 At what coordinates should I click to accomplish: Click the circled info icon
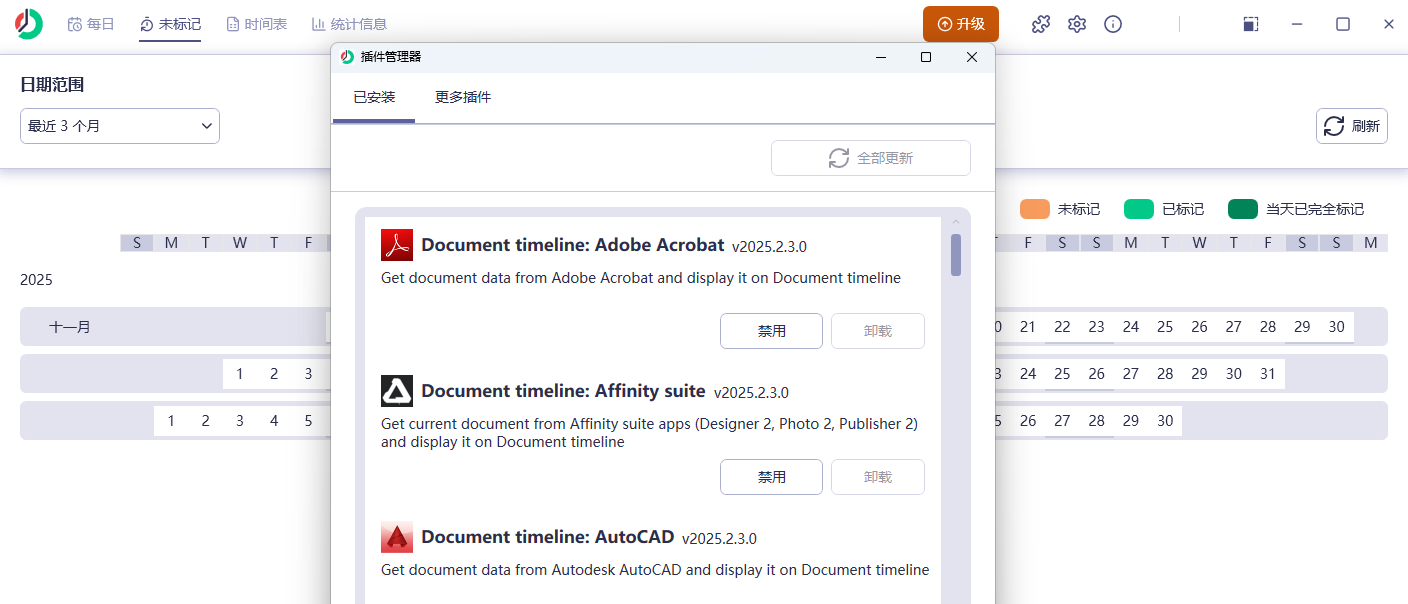click(1112, 23)
